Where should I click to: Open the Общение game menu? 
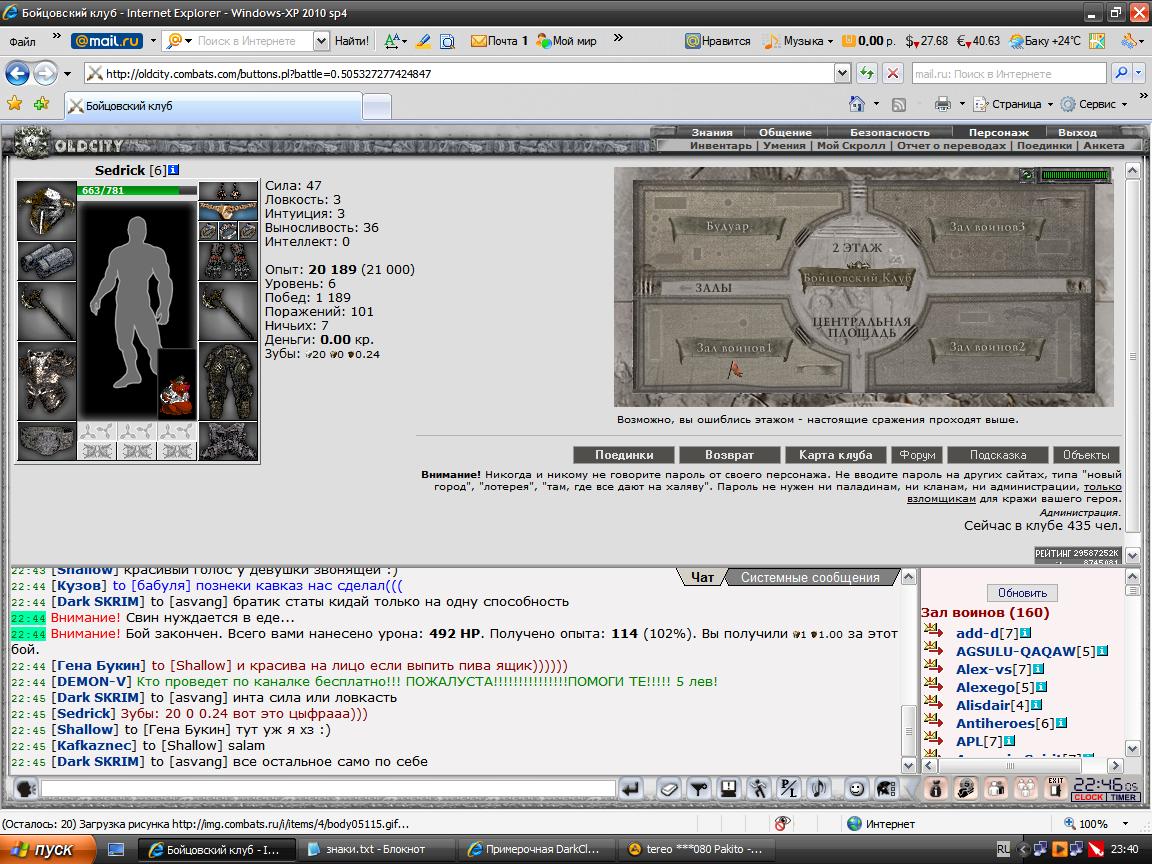click(x=785, y=132)
